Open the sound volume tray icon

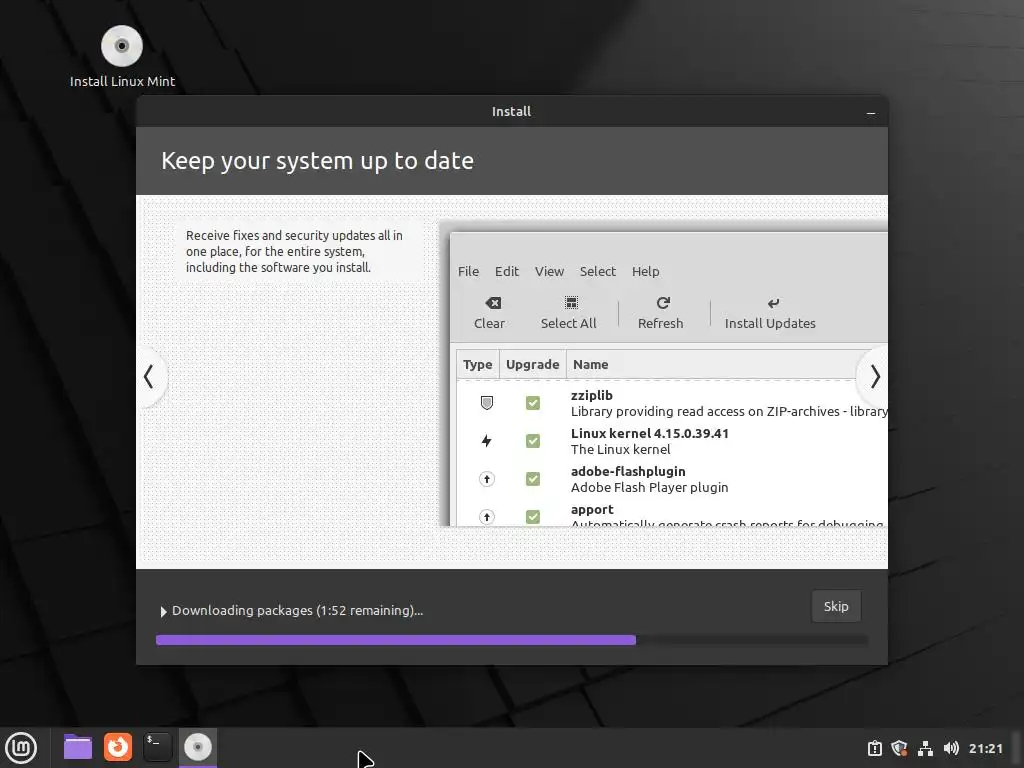(951, 748)
